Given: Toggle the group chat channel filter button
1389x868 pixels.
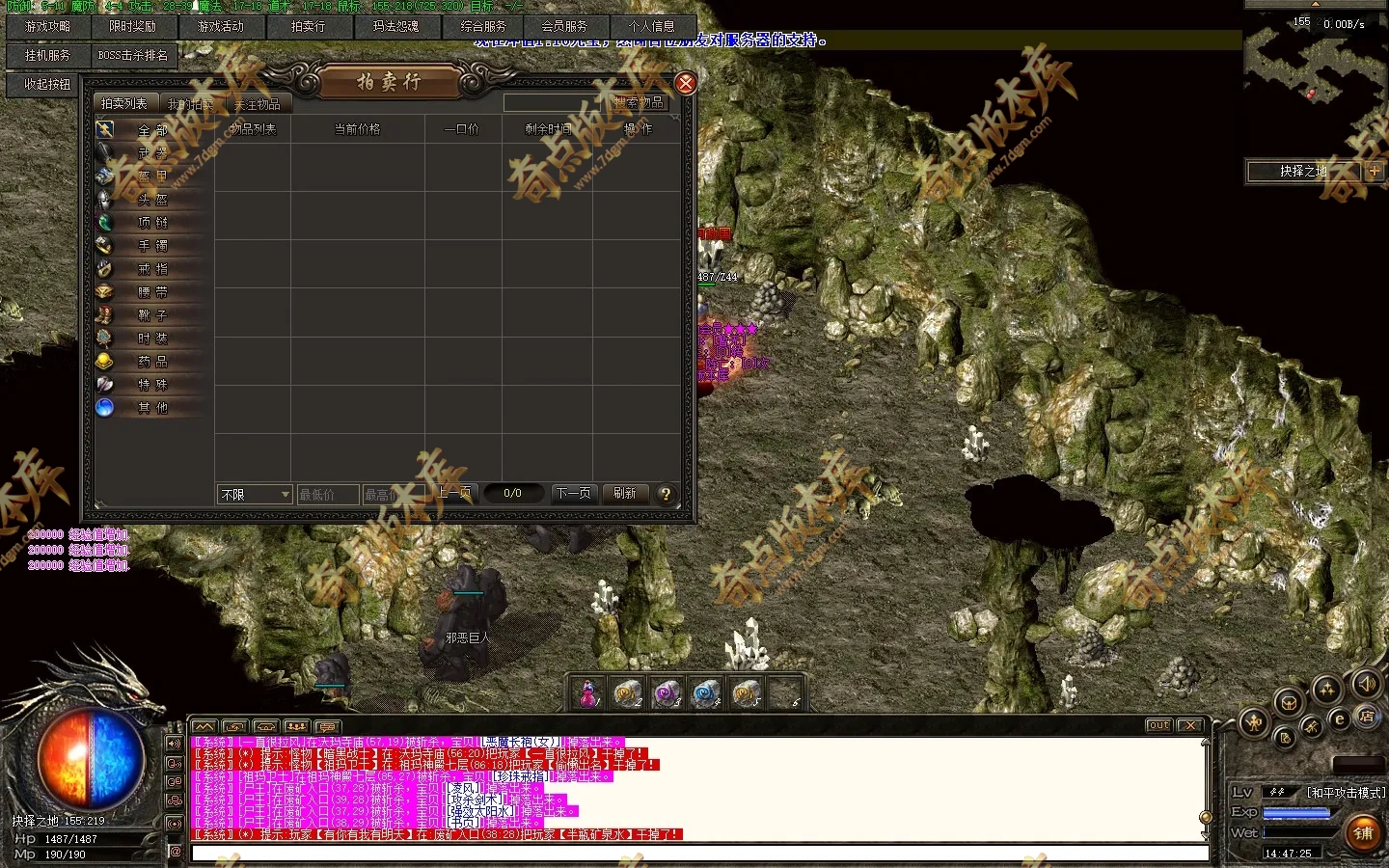Looking at the screenshot, I should [x=175, y=801].
